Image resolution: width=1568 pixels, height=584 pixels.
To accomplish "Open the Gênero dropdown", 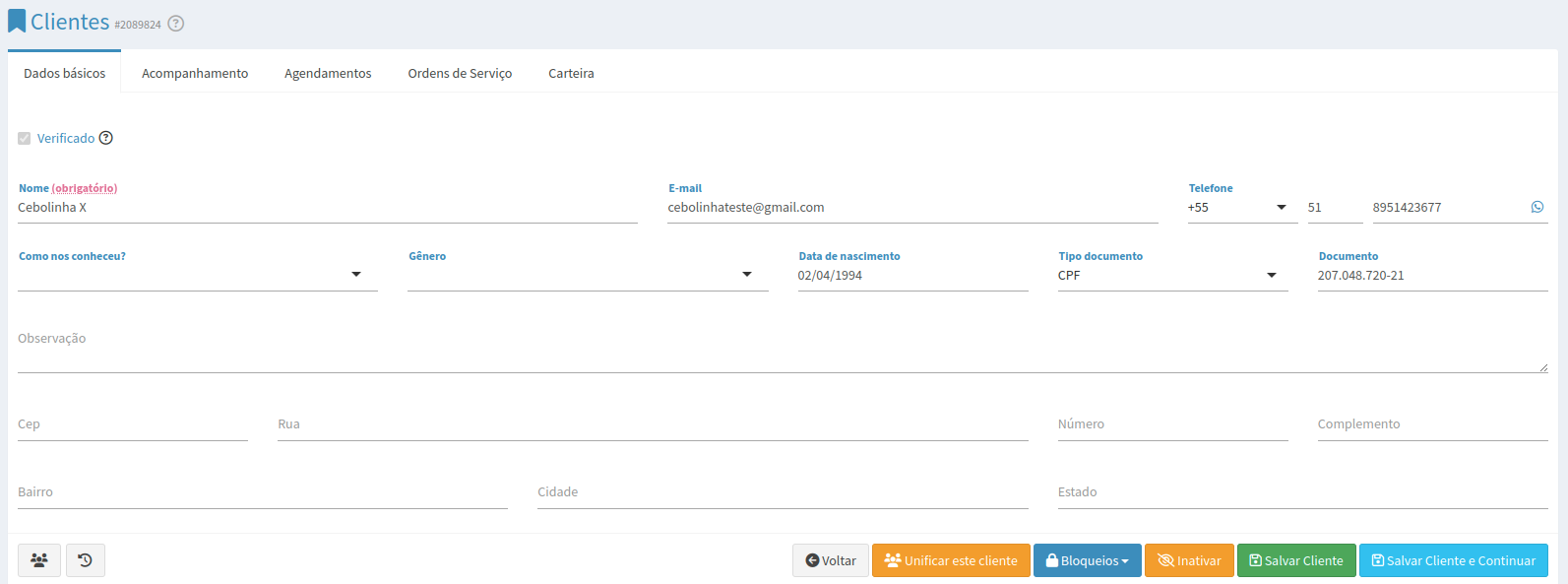I will coord(588,275).
